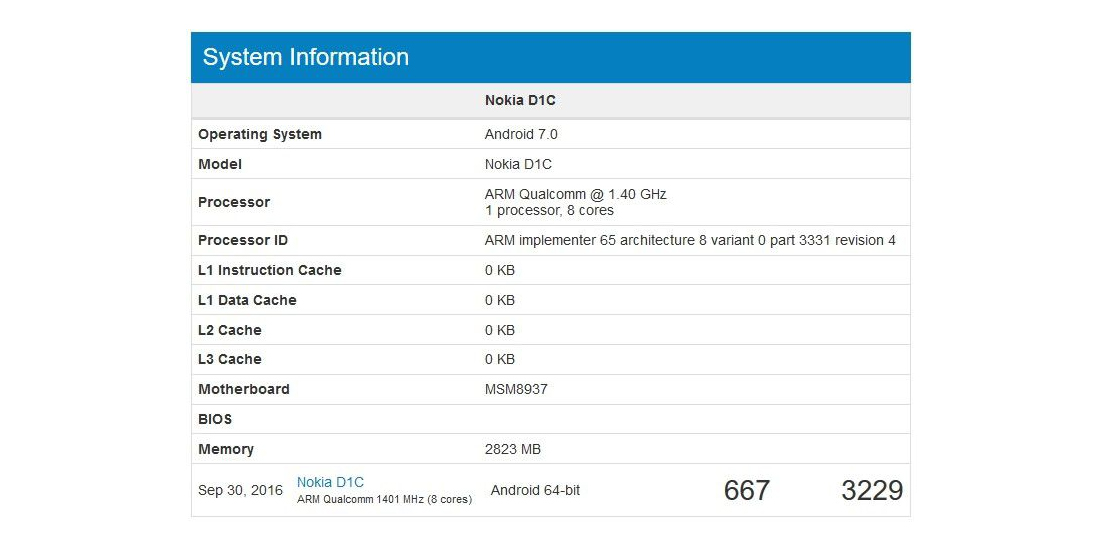Select the single-core score 667

tap(746, 490)
